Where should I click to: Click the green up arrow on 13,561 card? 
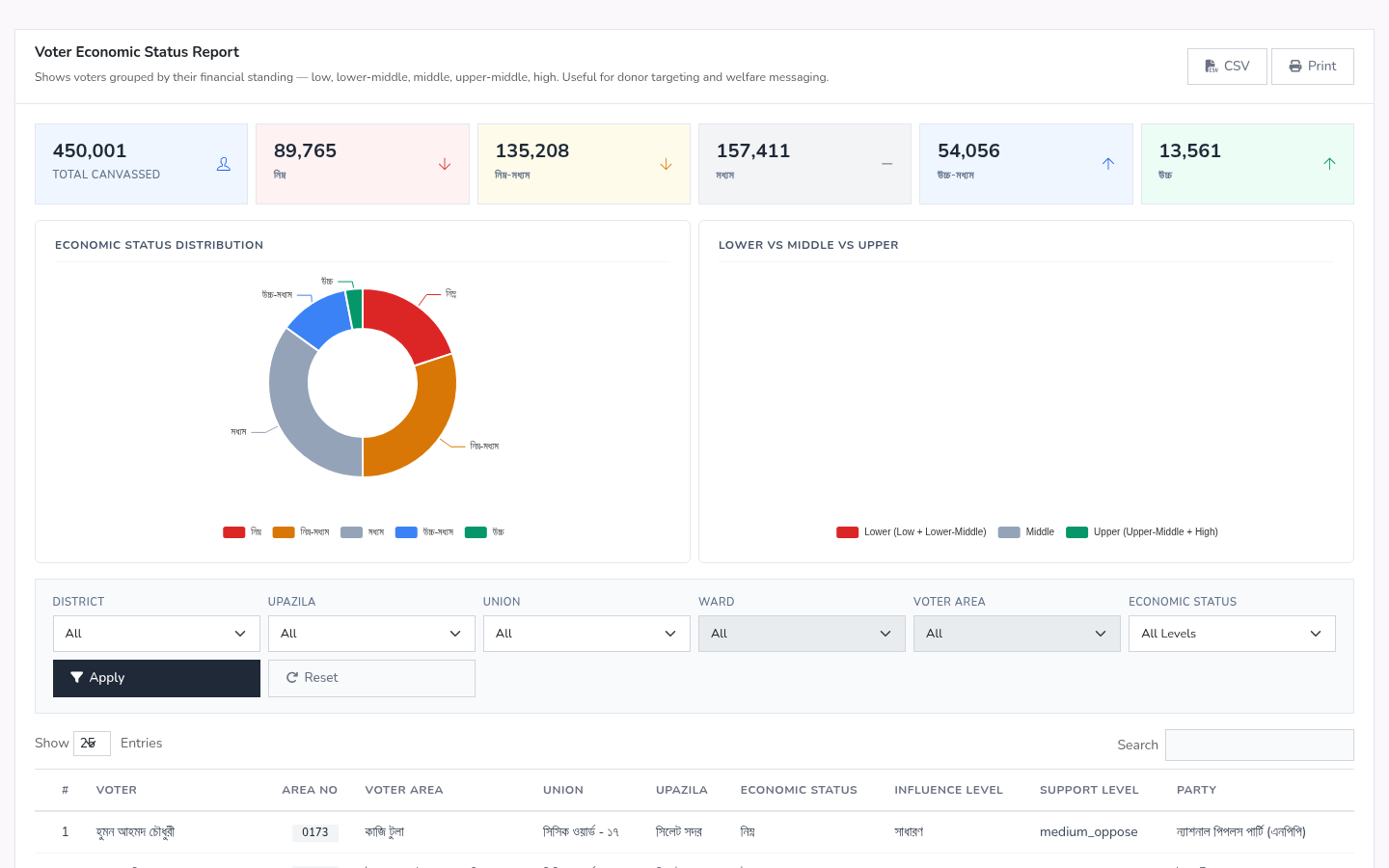(1329, 164)
